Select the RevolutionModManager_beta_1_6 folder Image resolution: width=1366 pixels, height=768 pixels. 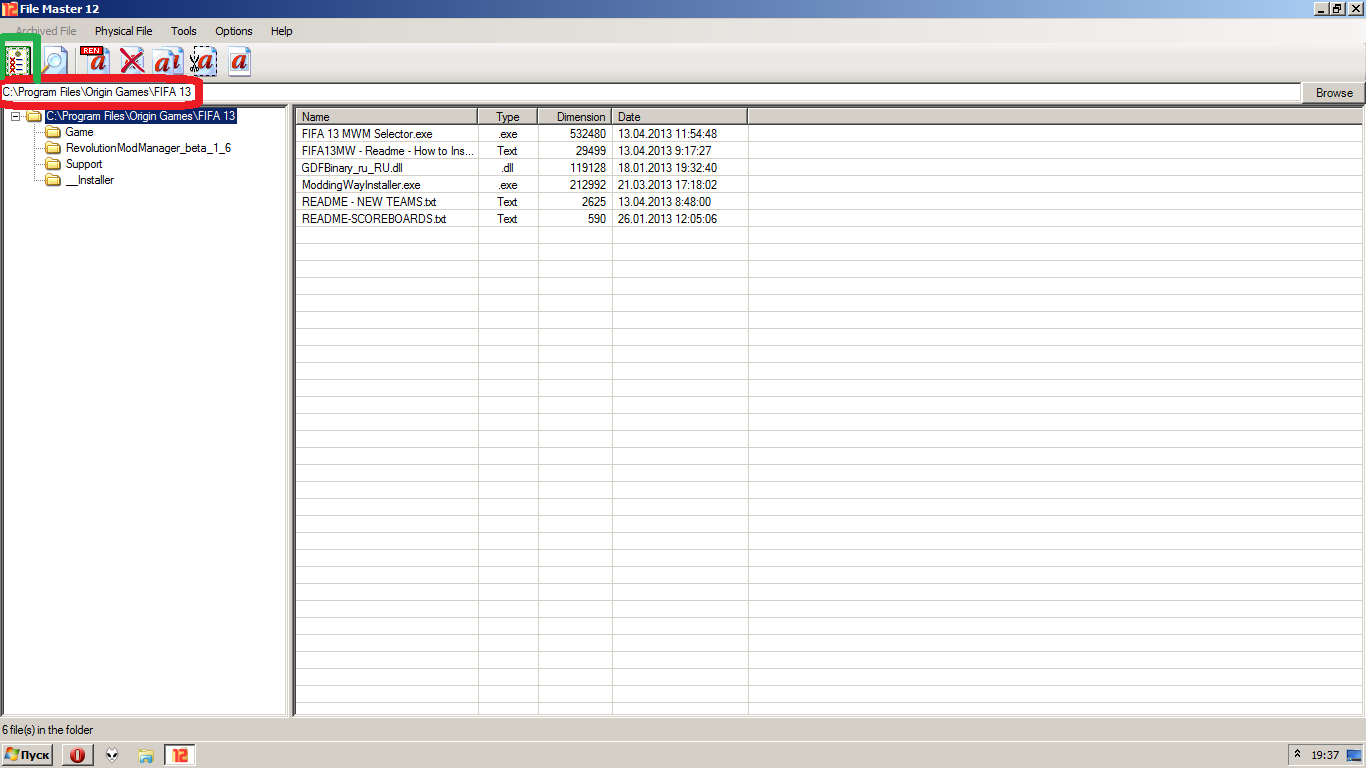pos(148,148)
